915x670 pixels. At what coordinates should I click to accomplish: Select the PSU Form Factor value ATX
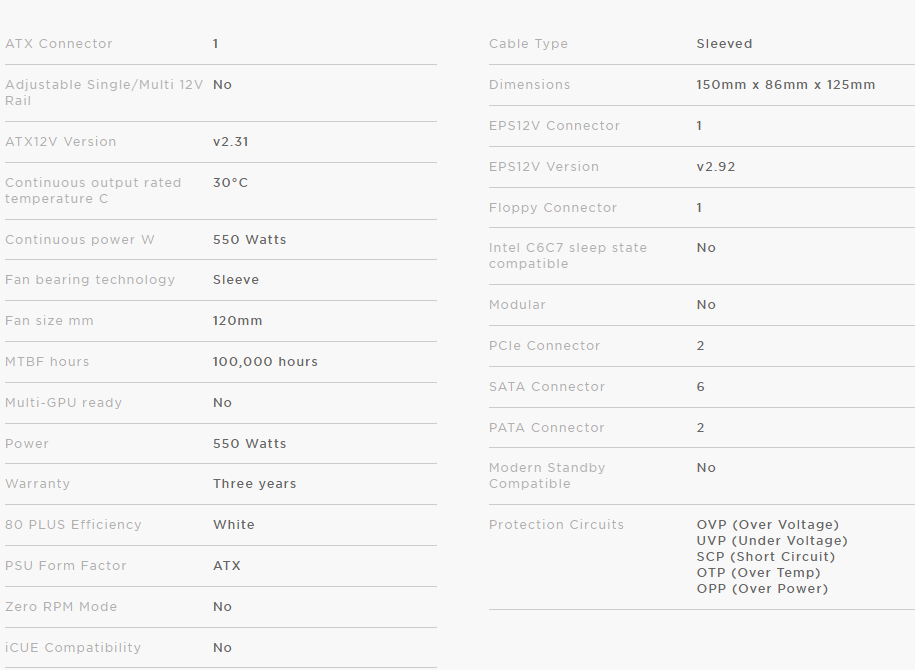click(x=227, y=566)
